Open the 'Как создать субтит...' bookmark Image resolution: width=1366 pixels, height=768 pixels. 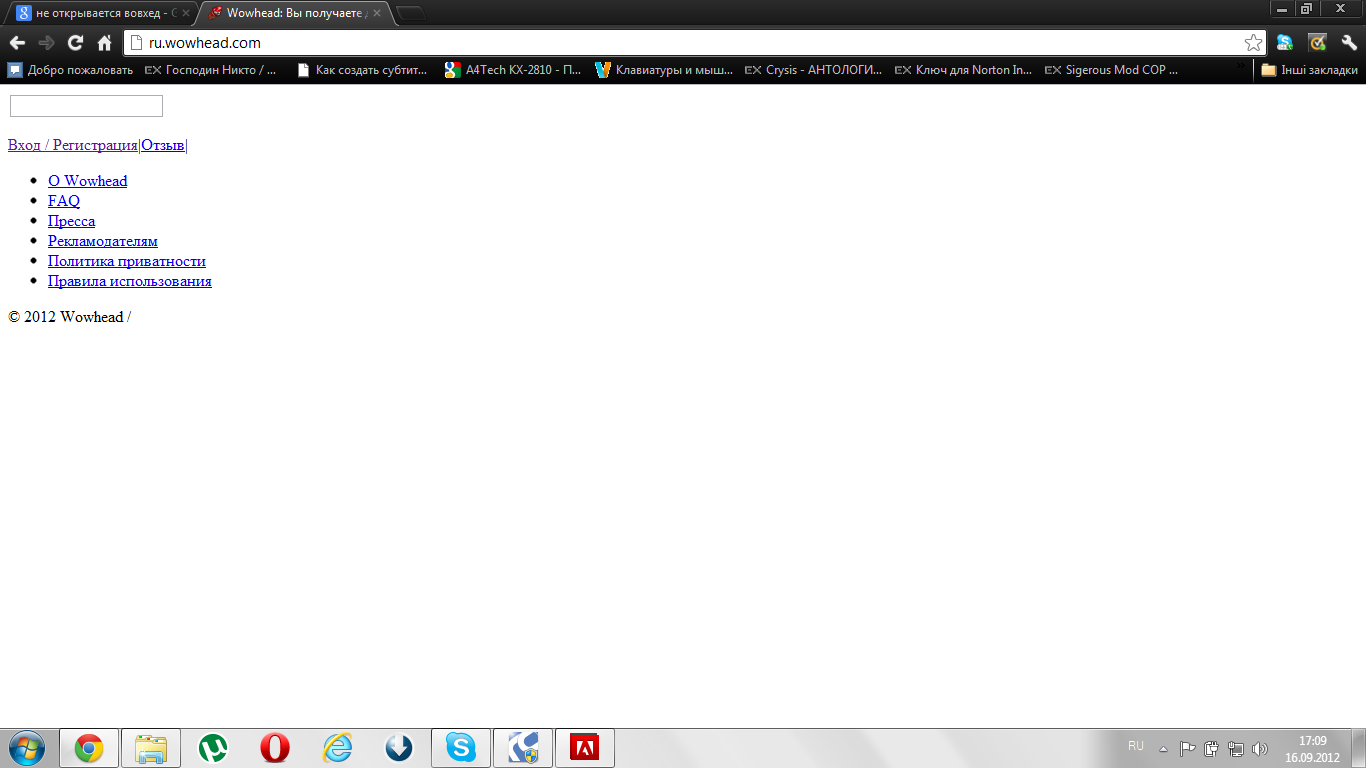[362, 70]
